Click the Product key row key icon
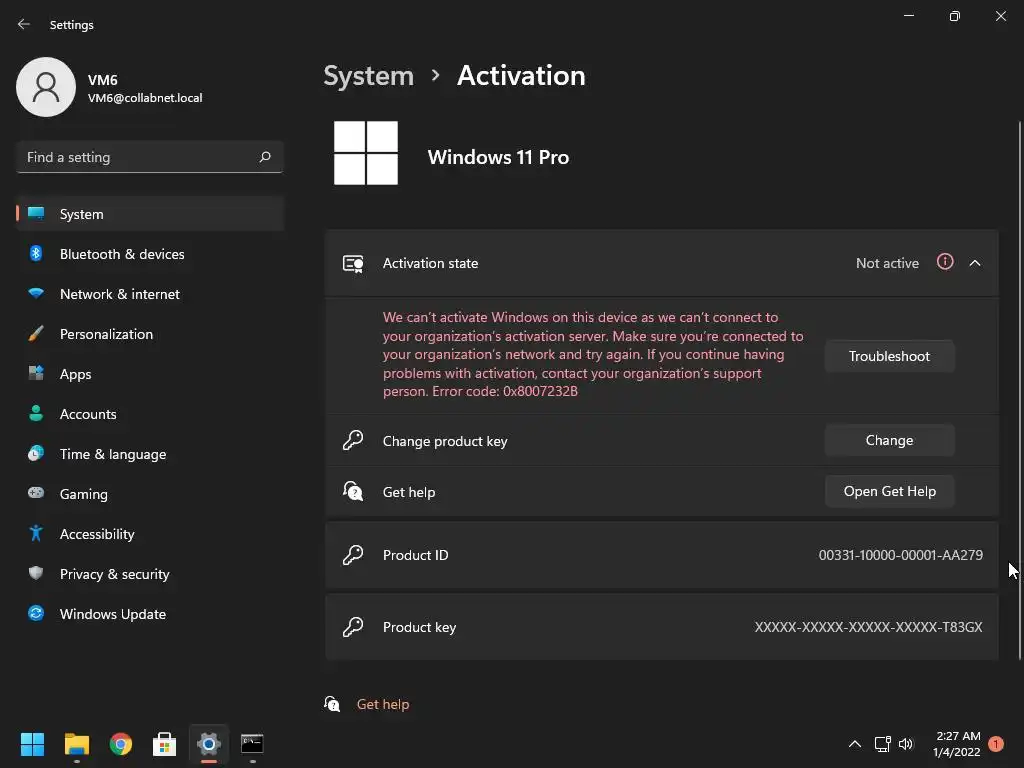1024x768 pixels. point(353,627)
